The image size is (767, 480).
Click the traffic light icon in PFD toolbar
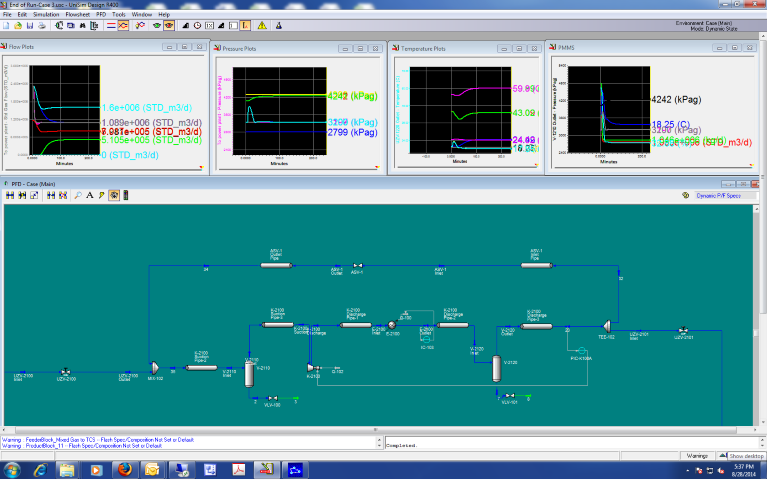(126, 196)
